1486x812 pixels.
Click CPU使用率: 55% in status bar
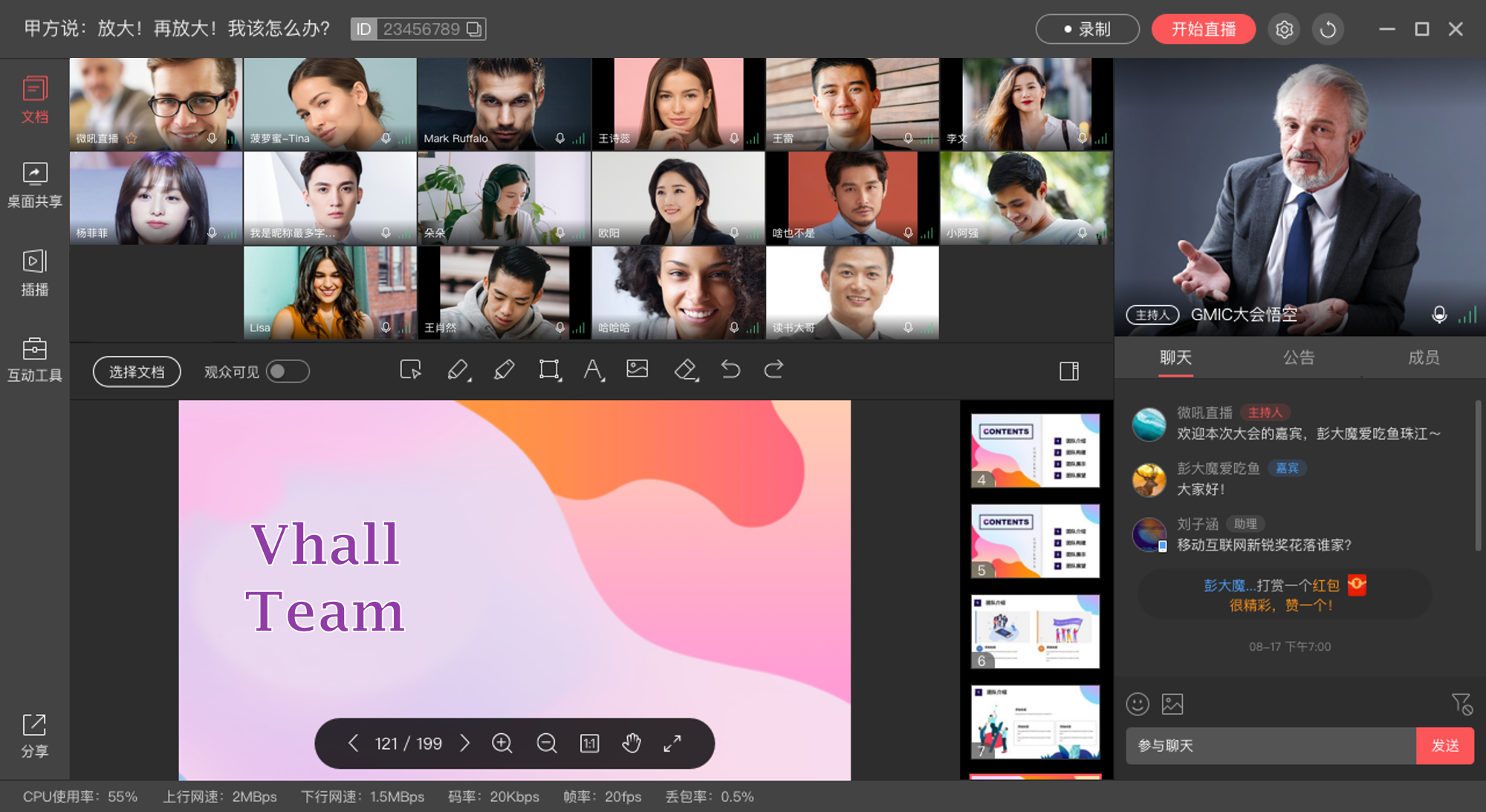coord(80,796)
